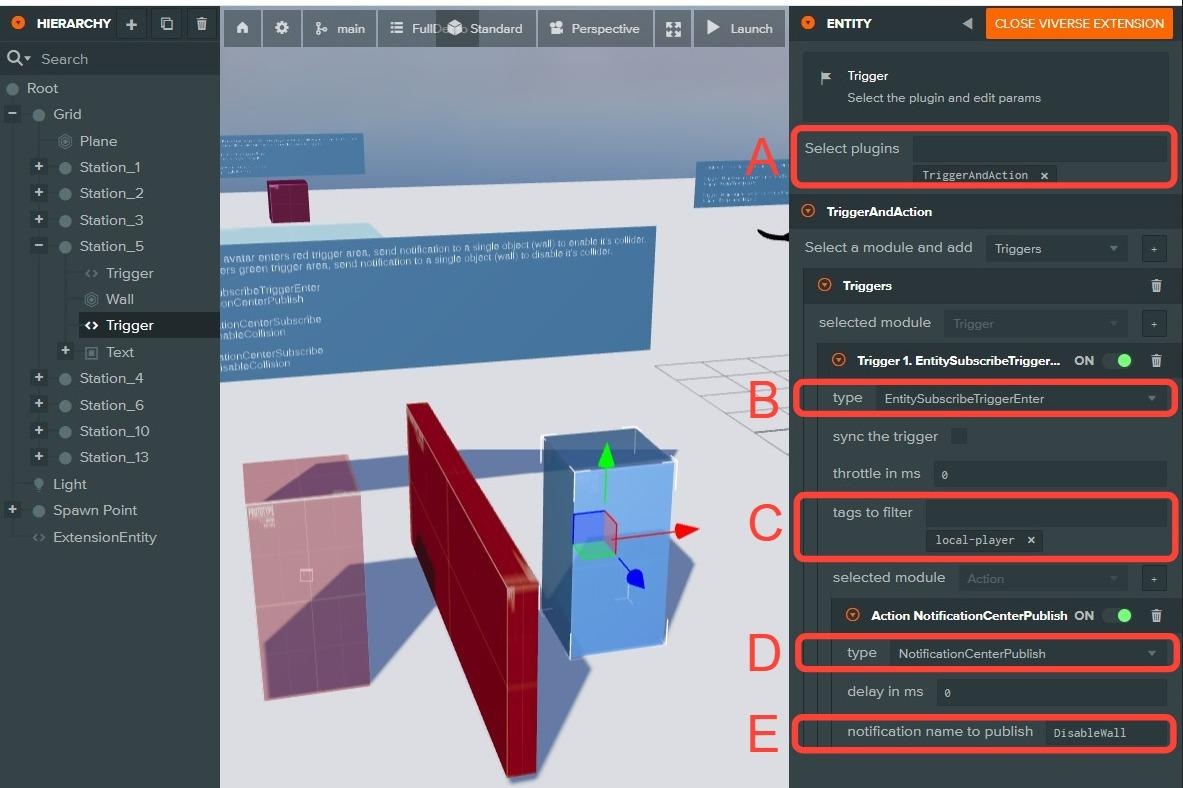Expand the Station_1 tree node
This screenshot has height=788, width=1183.
click(39, 167)
